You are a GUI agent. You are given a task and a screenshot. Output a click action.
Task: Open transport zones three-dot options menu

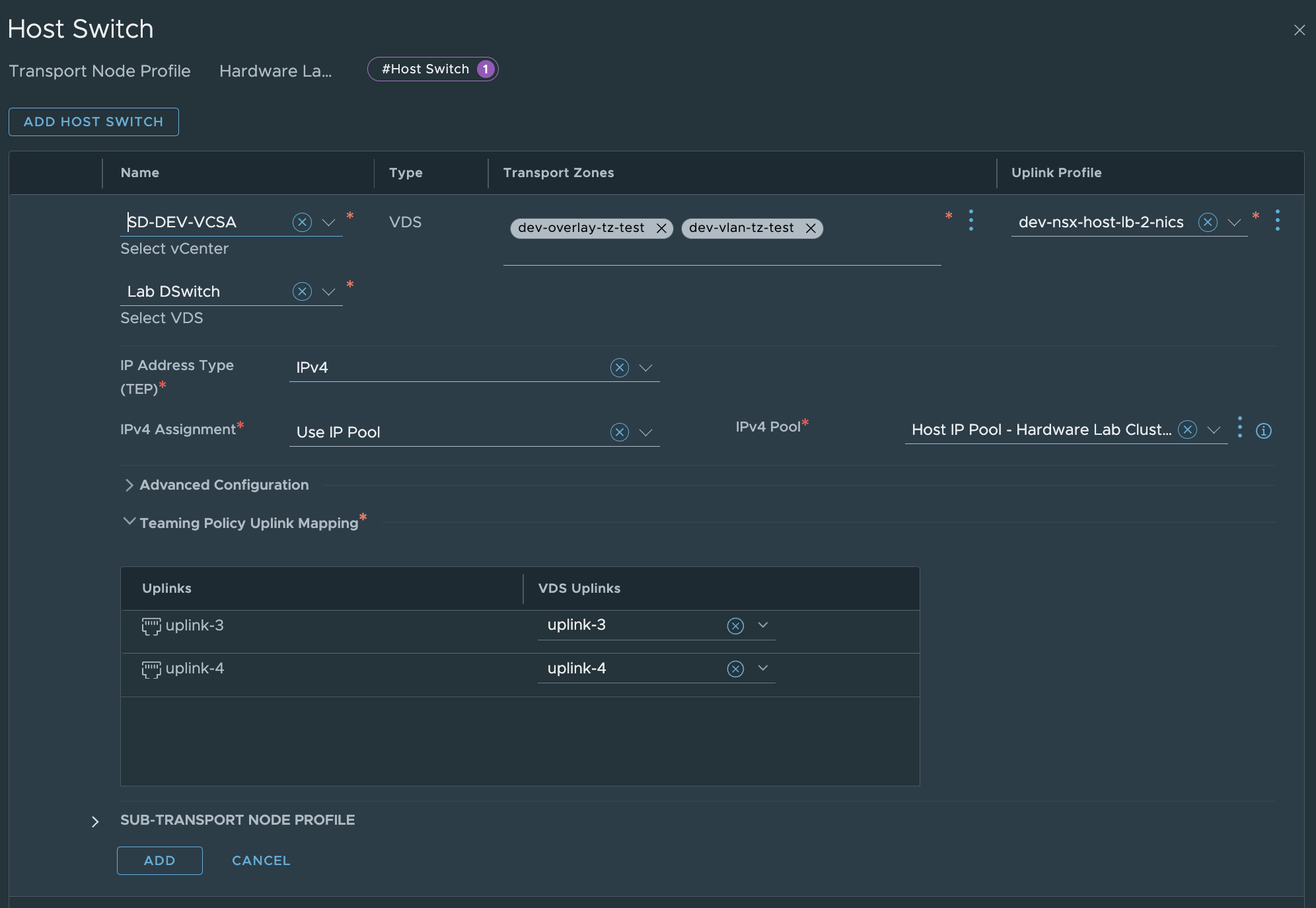(970, 220)
